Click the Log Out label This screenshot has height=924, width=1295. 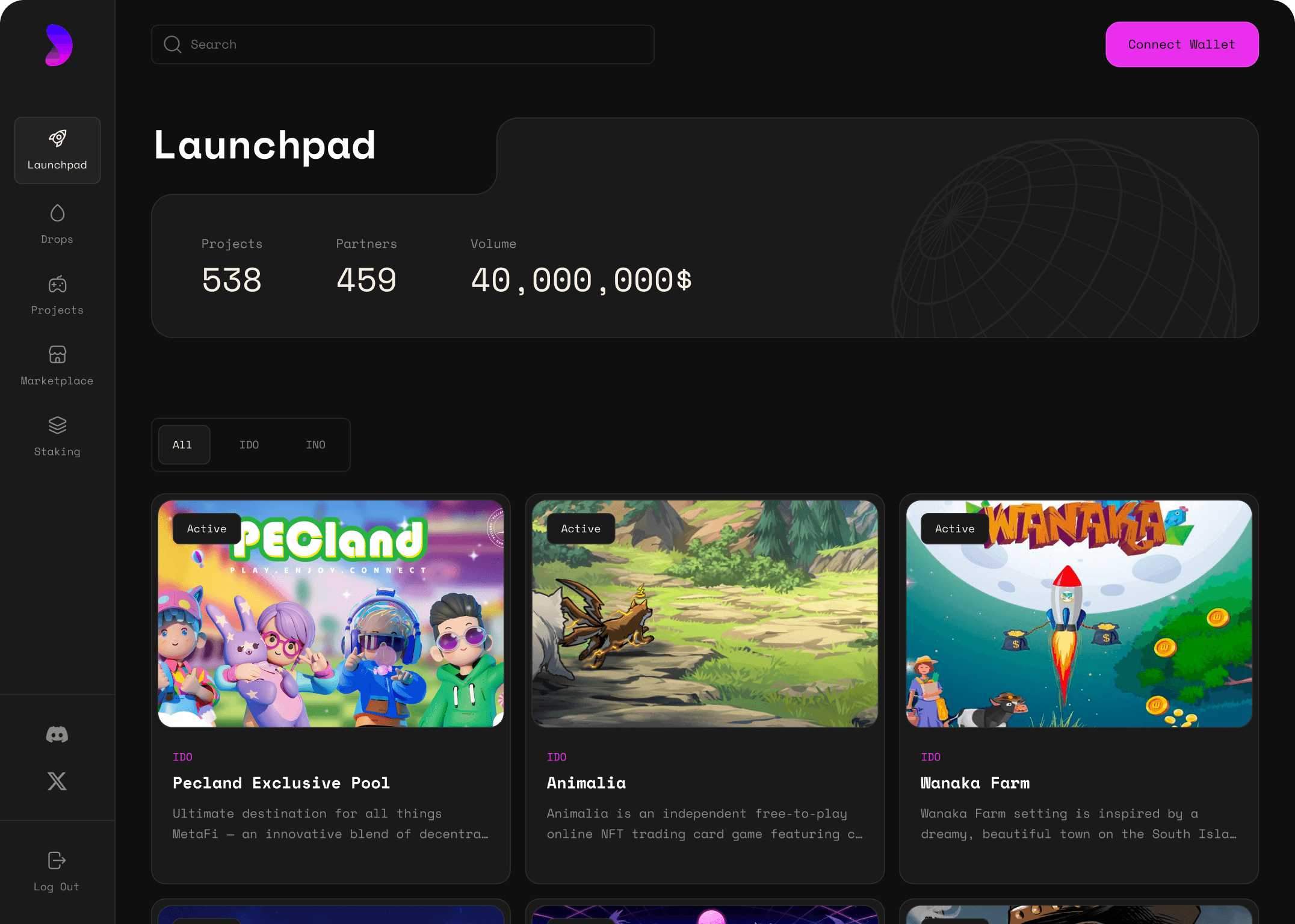pyautogui.click(x=57, y=887)
